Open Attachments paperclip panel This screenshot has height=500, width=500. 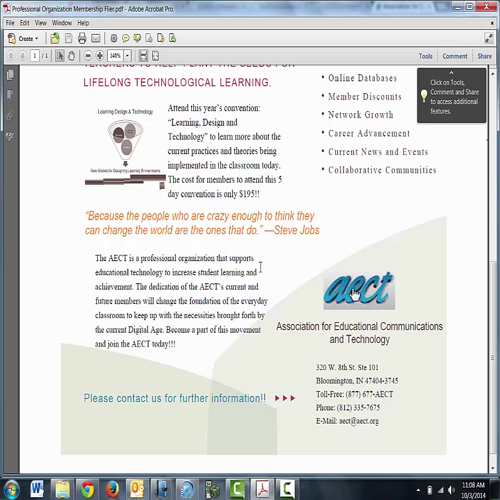[10, 116]
